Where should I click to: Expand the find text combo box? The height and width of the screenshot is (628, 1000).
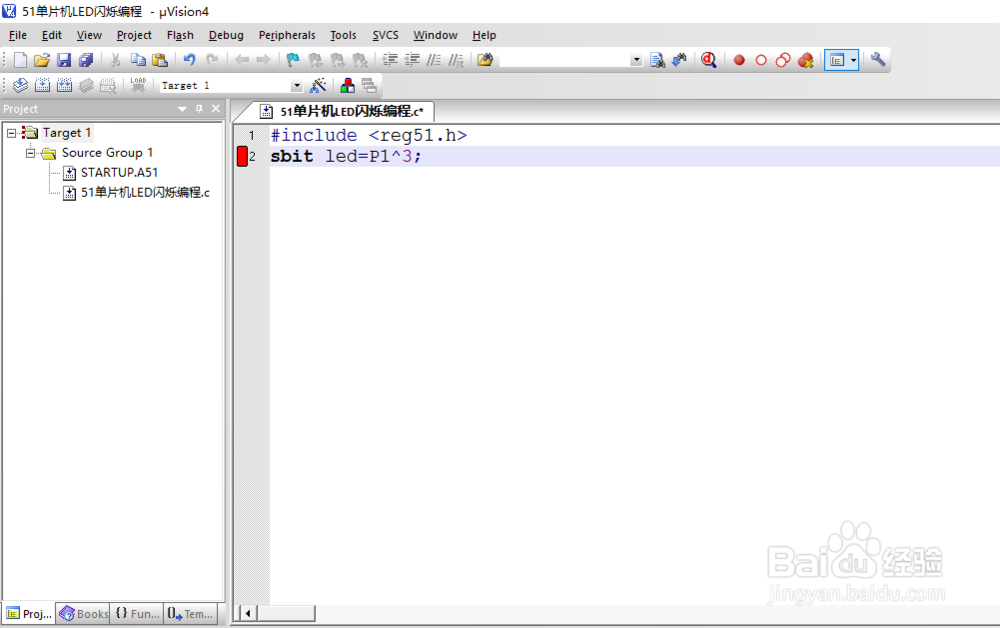pos(636,60)
